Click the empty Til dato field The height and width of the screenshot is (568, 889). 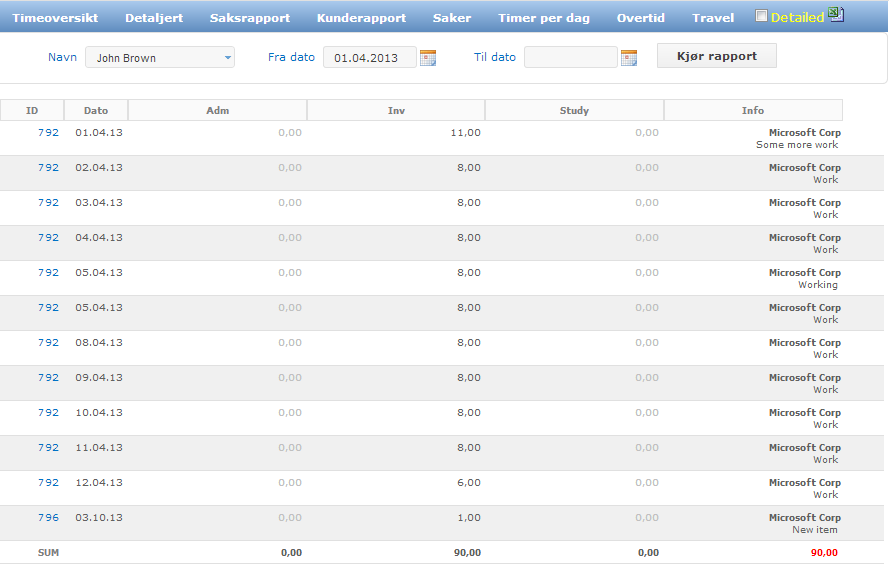click(570, 58)
